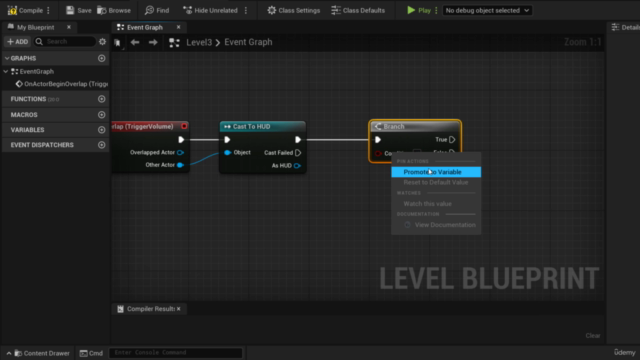Choose Watch this value menu item
The image size is (640, 360).
436,204
